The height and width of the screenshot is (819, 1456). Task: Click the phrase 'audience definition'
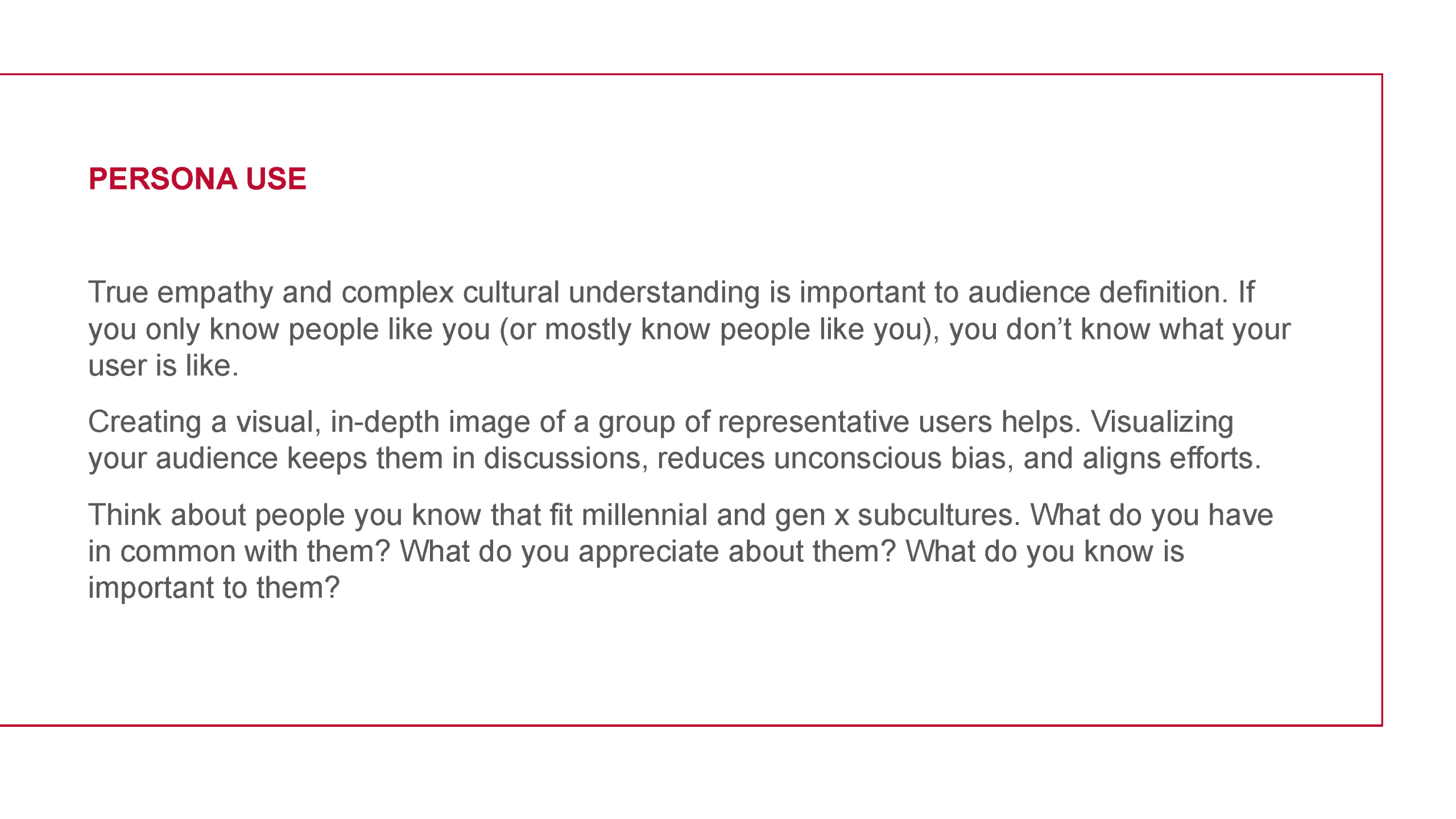point(1094,292)
